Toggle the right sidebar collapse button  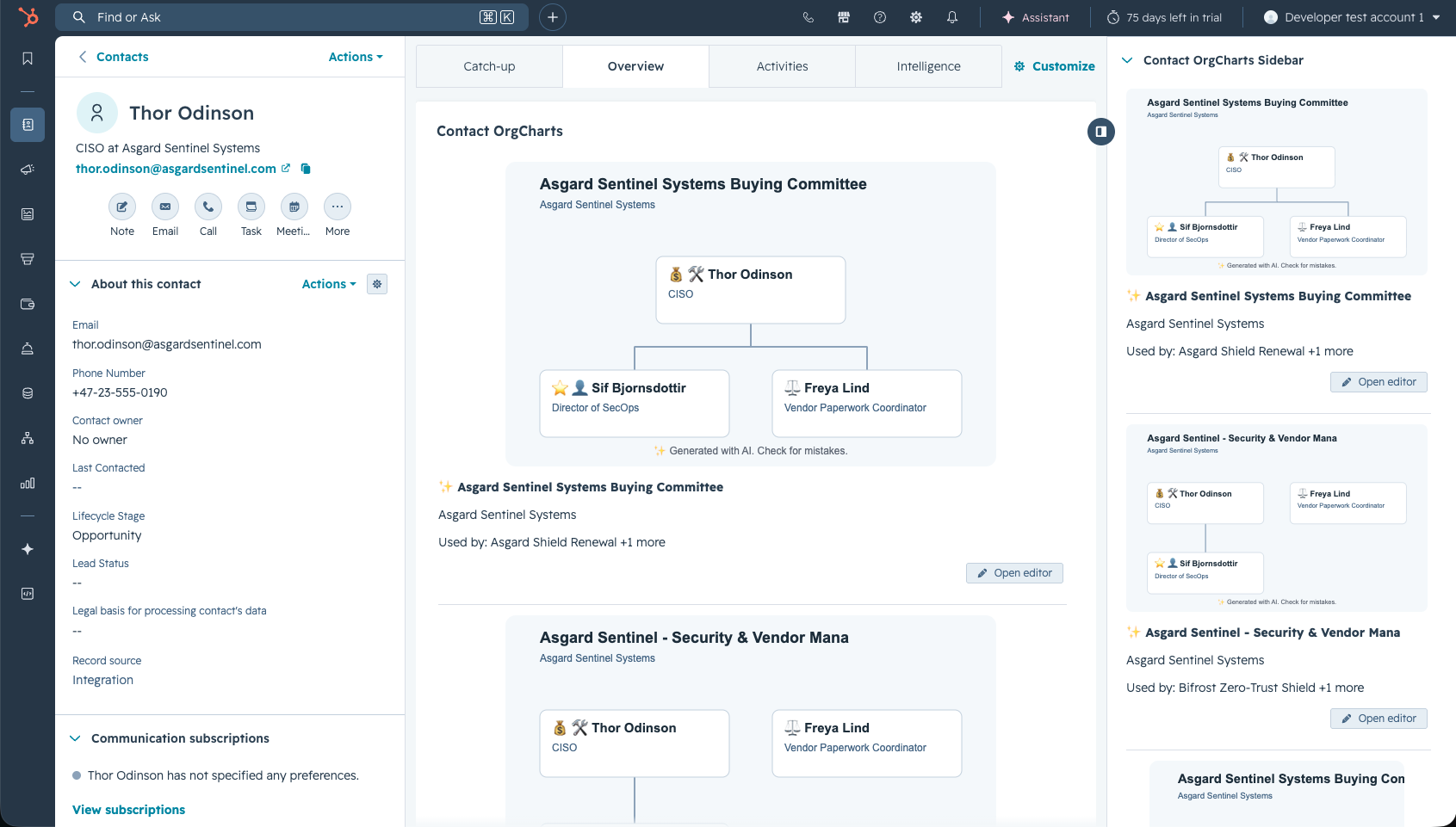point(1101,132)
